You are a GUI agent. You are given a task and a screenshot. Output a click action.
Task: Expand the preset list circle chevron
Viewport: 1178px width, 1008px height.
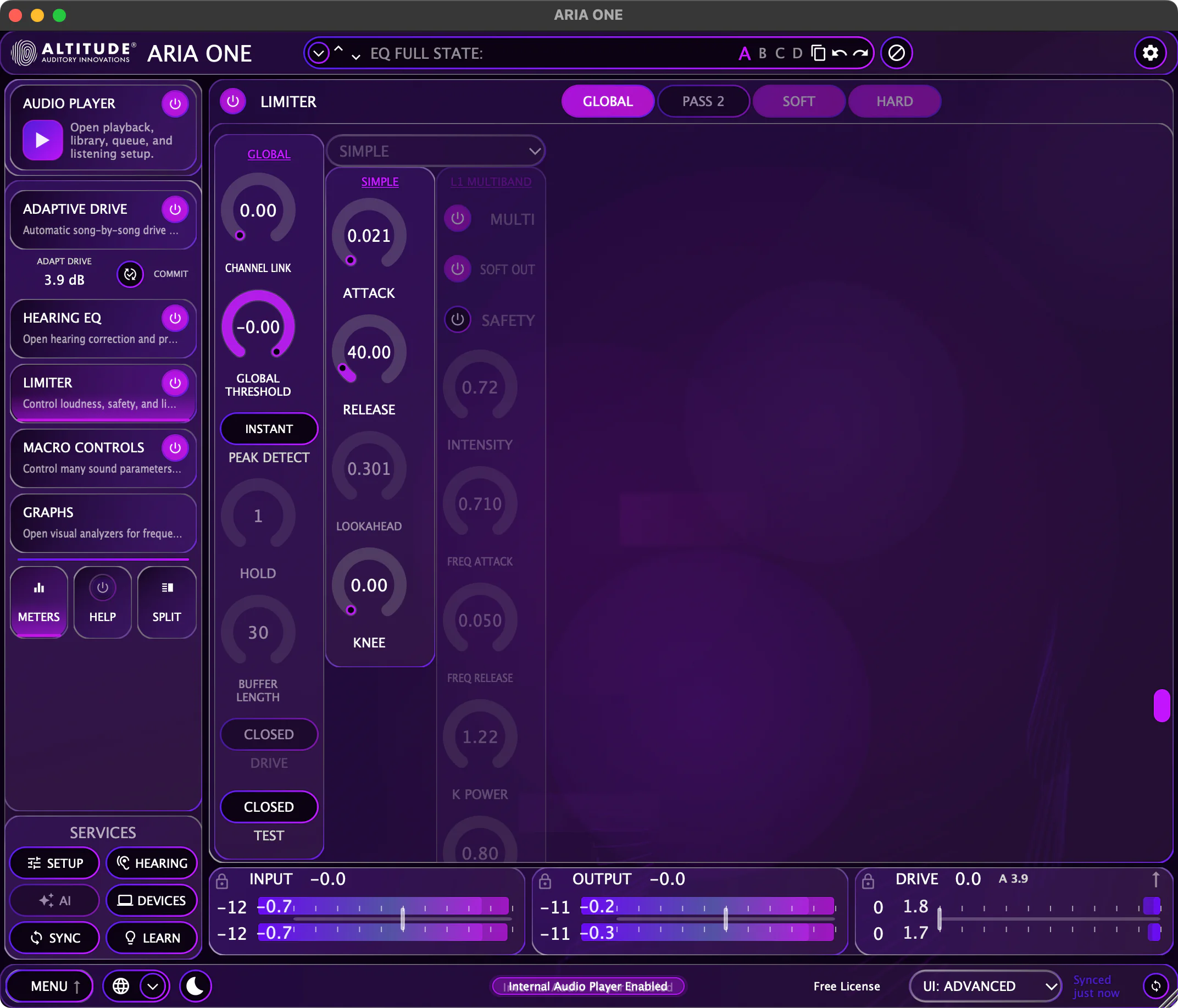click(x=319, y=53)
